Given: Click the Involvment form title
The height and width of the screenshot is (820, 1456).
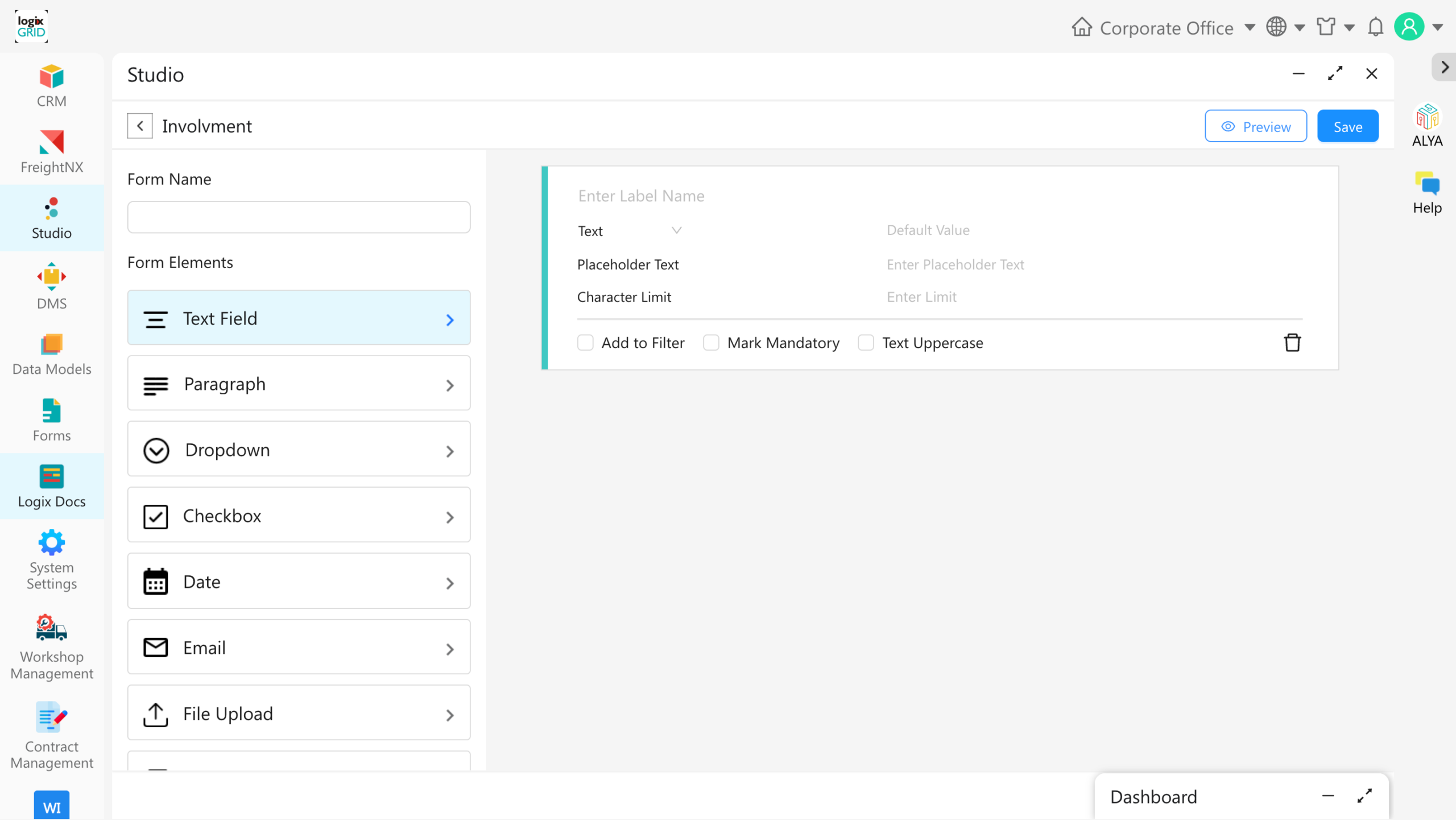Looking at the screenshot, I should click(206, 126).
